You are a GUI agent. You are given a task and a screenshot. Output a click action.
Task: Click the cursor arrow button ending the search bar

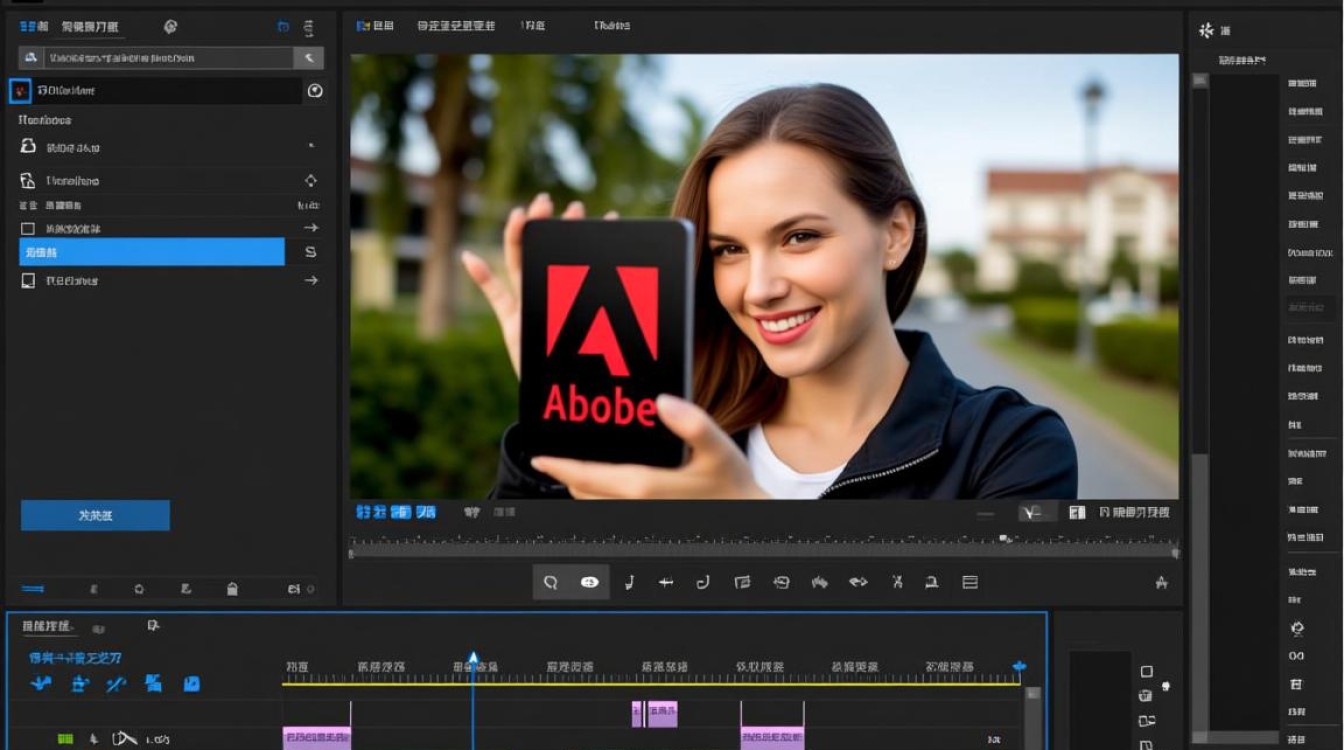click(308, 58)
